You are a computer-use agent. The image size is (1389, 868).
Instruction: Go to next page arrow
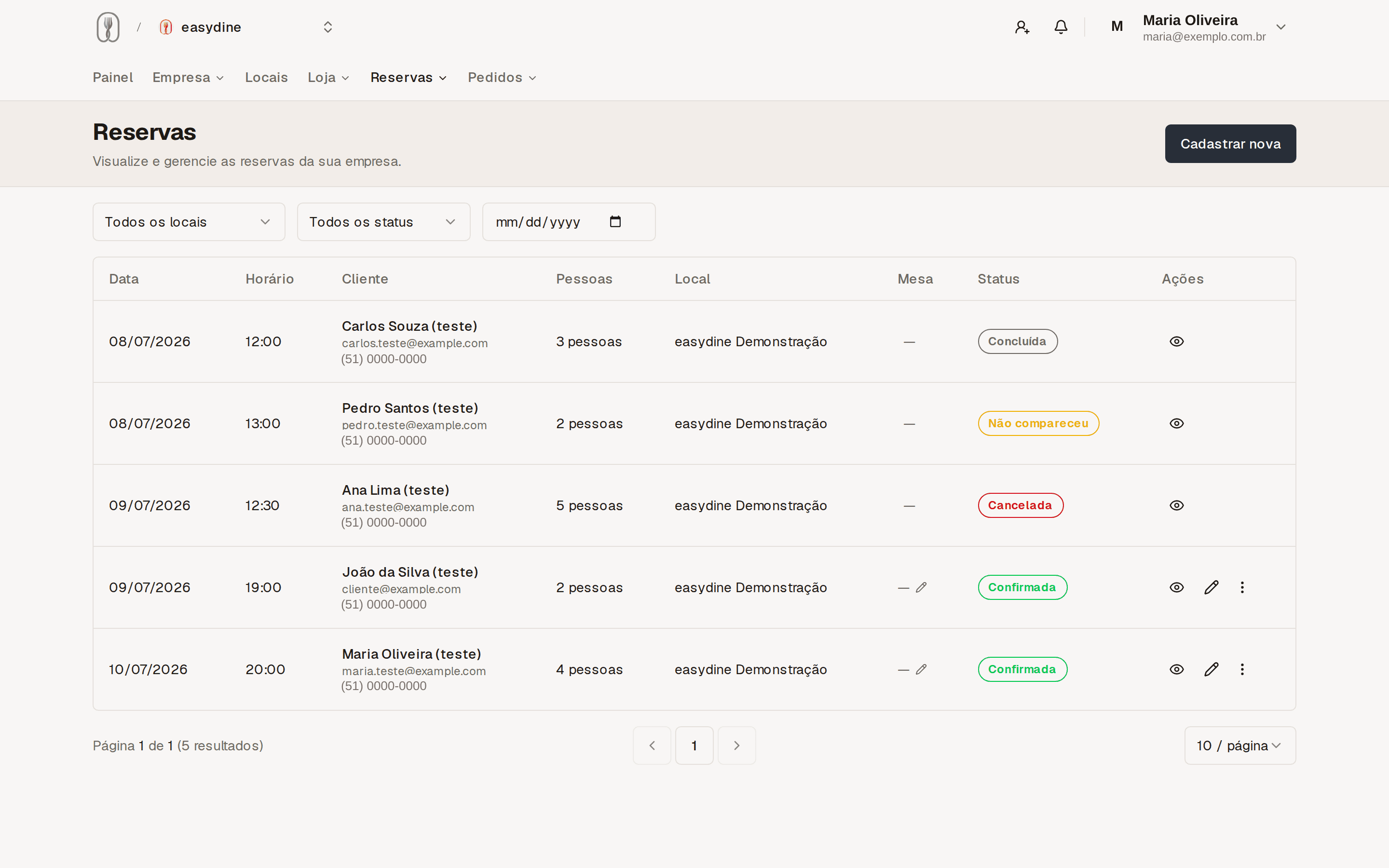click(x=737, y=746)
